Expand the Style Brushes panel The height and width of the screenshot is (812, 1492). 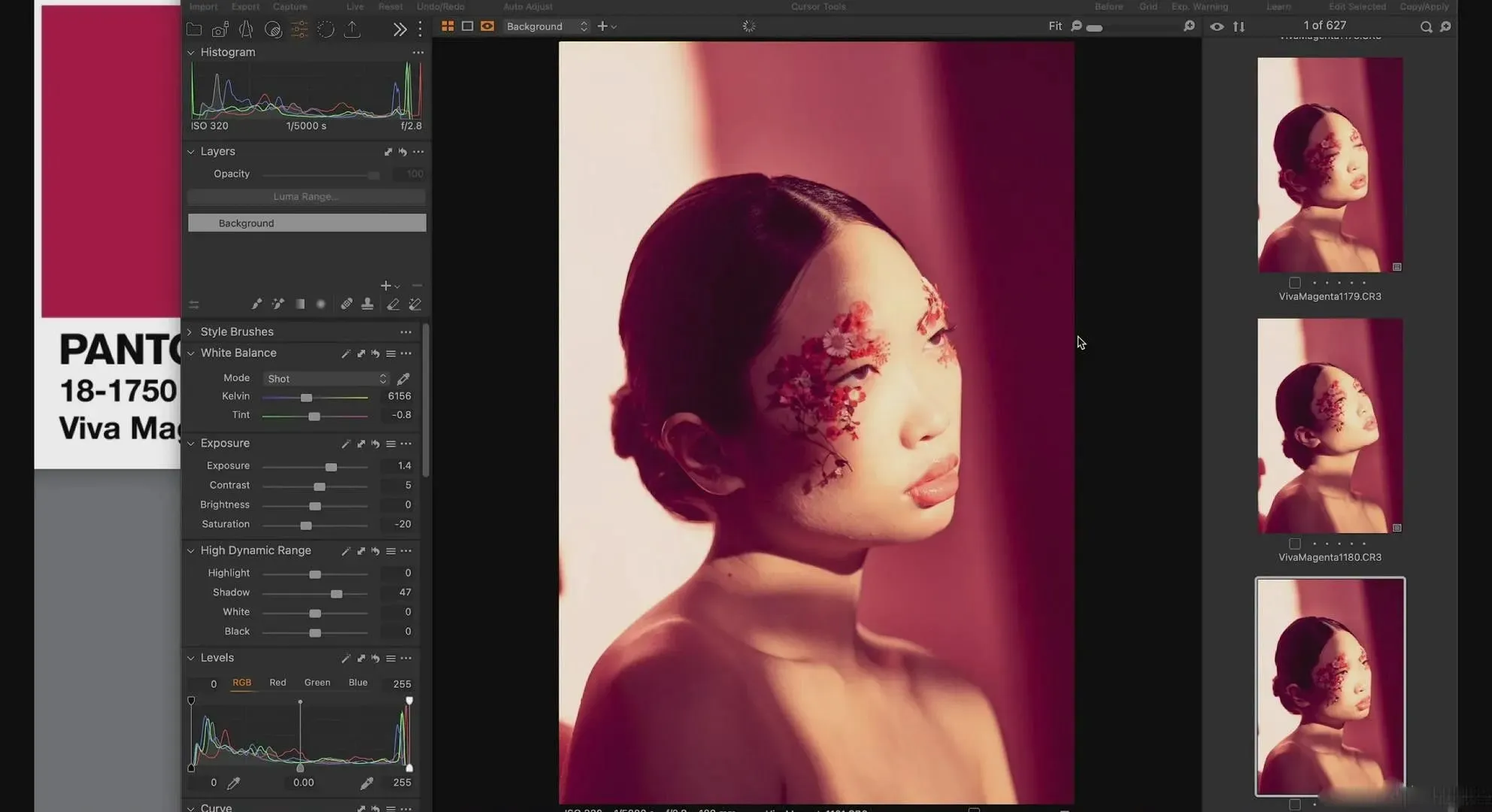(190, 332)
